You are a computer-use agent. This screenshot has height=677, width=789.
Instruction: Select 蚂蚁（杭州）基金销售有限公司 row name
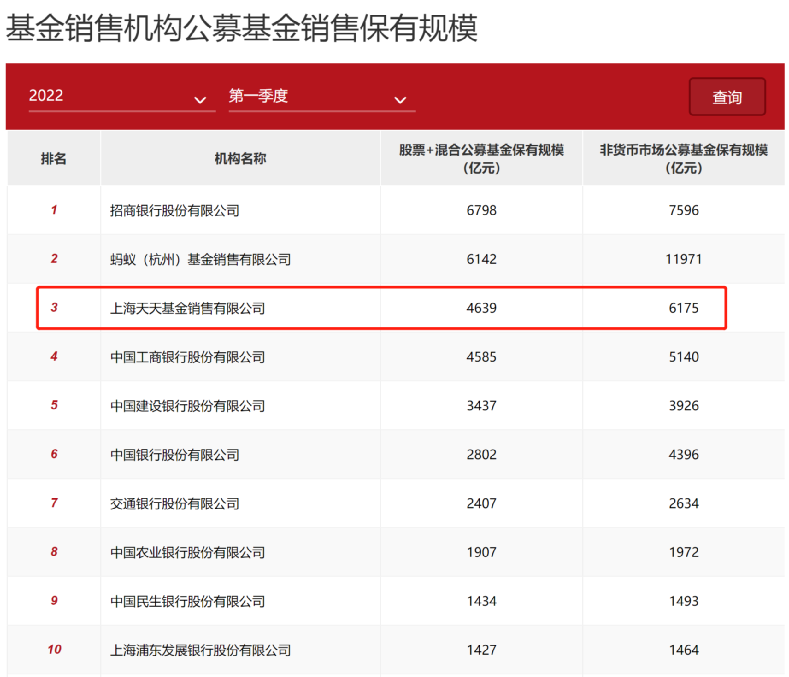pos(200,259)
